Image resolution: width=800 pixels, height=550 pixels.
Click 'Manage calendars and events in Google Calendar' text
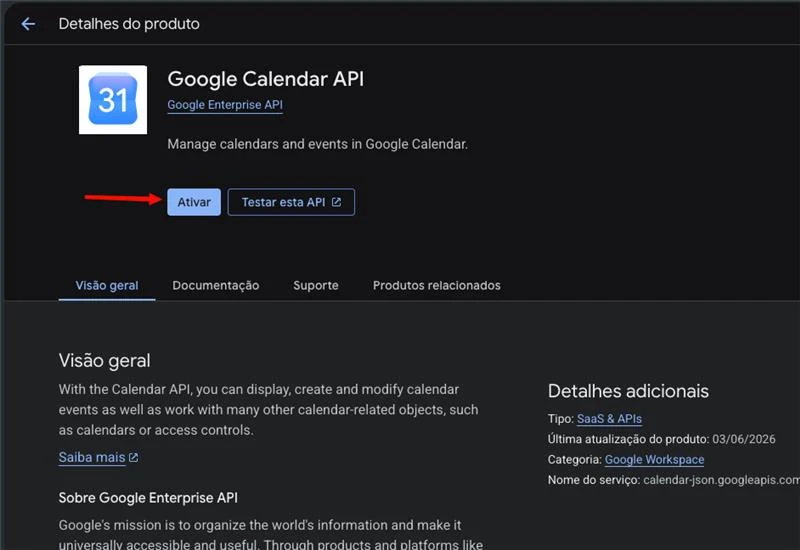point(317,144)
